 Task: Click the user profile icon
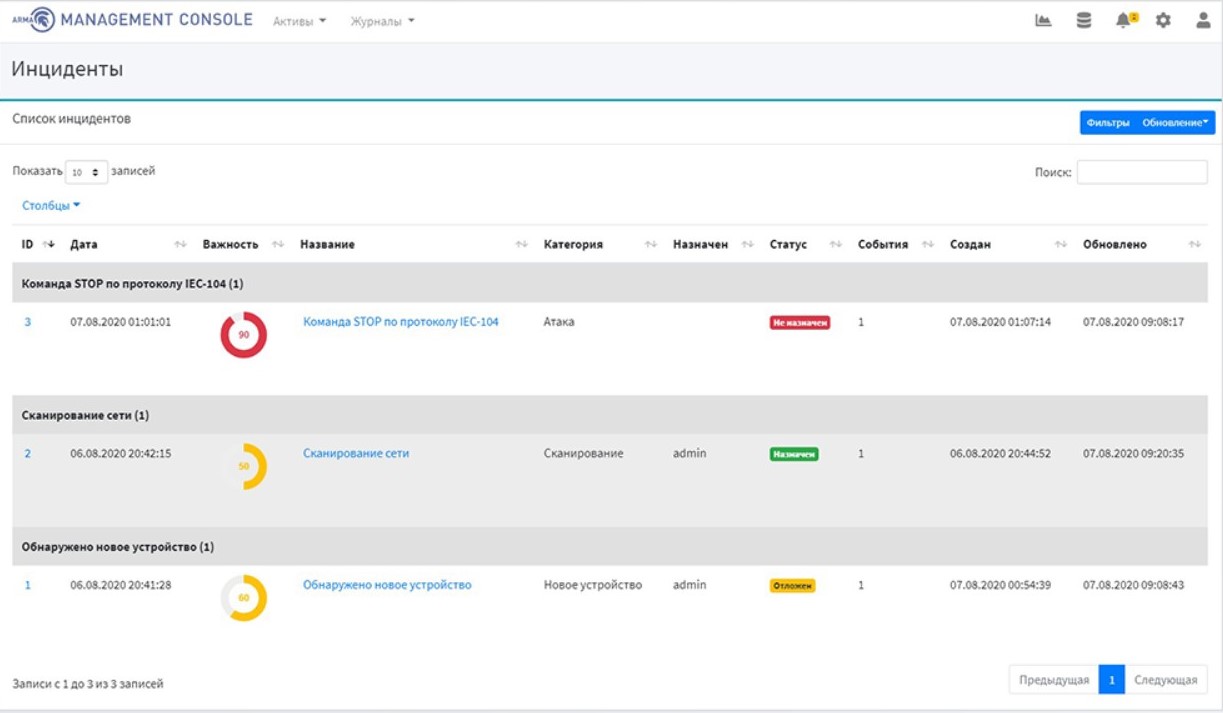[x=1203, y=20]
